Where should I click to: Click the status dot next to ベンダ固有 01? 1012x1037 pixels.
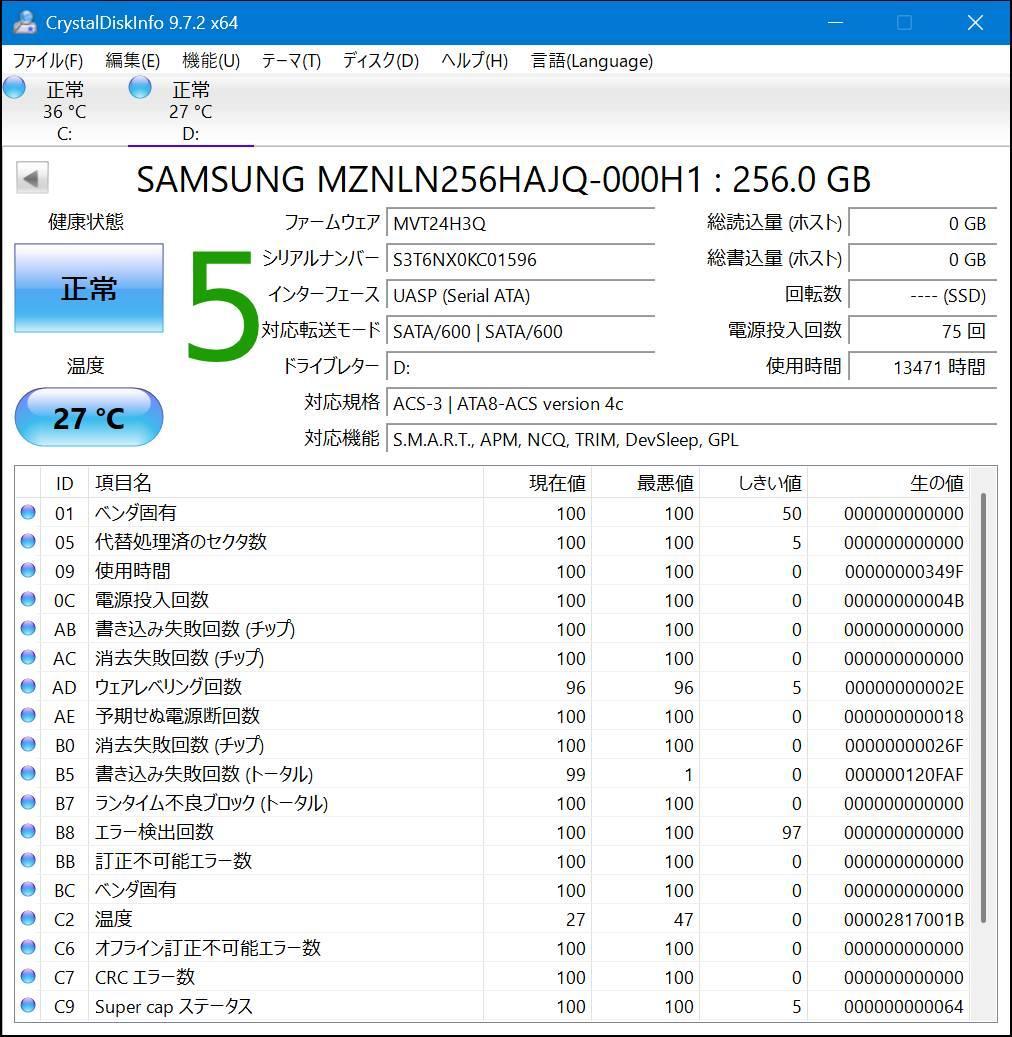point(30,513)
